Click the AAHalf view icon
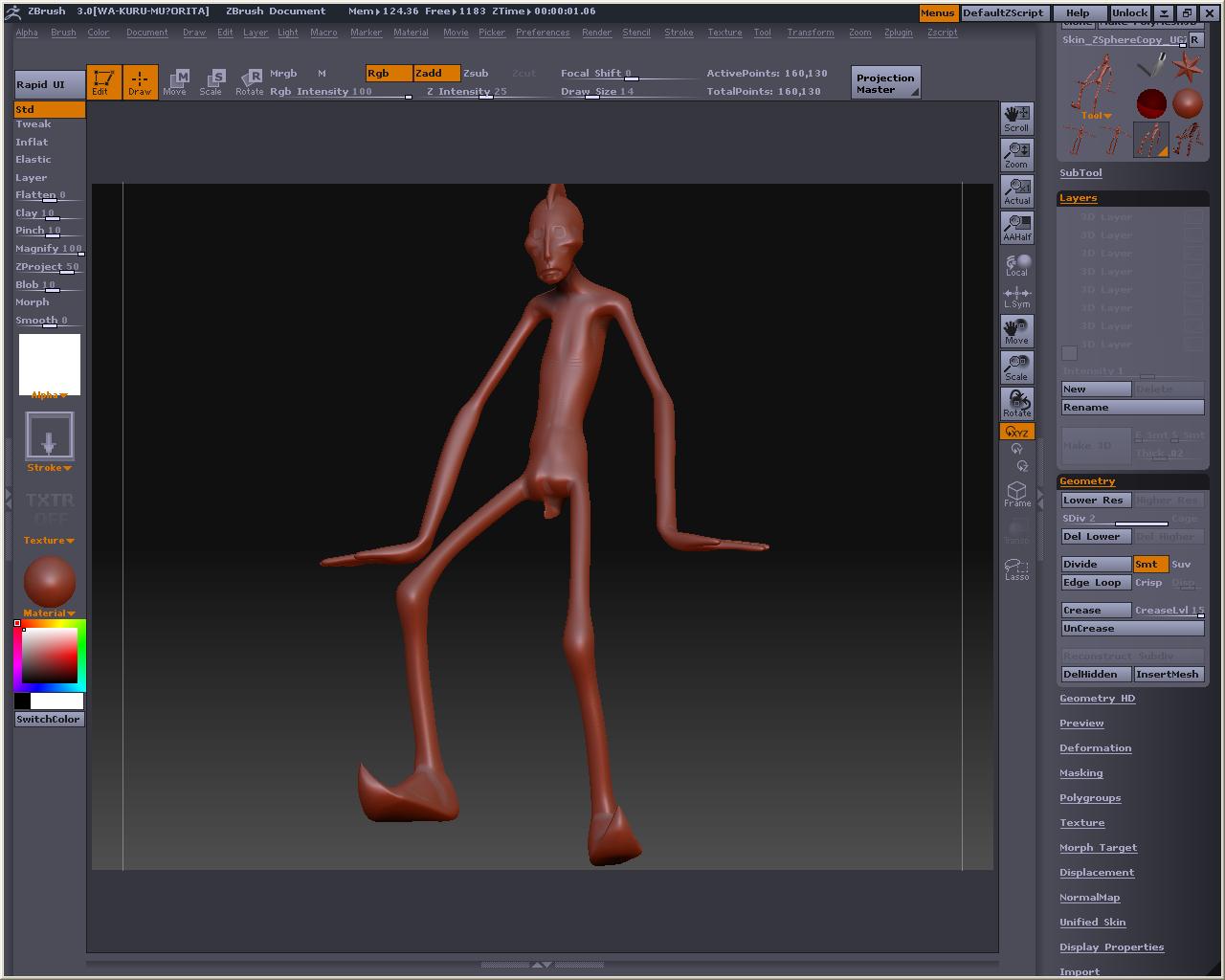Image resolution: width=1225 pixels, height=980 pixels. point(1016,228)
